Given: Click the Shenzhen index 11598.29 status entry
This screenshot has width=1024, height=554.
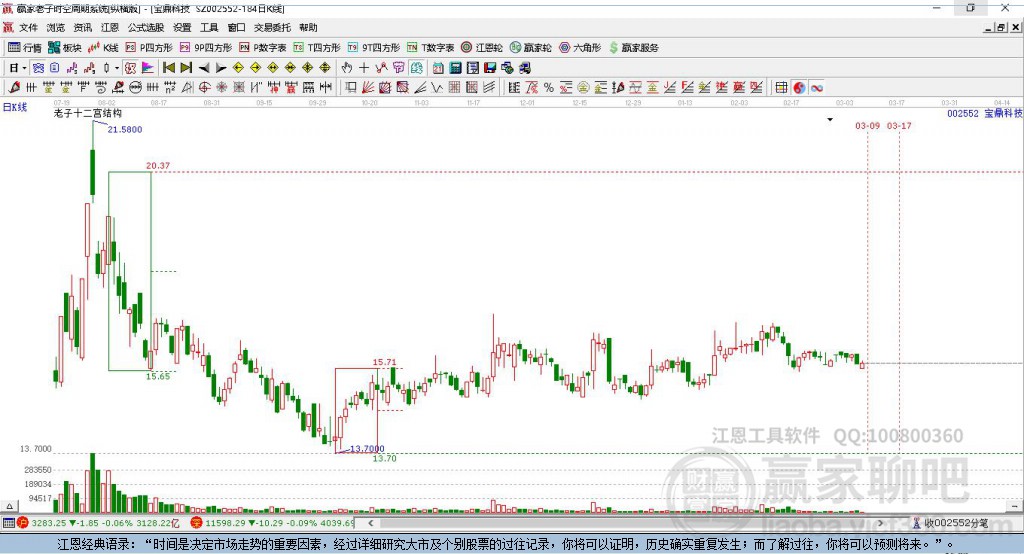Looking at the screenshot, I should (273, 523).
